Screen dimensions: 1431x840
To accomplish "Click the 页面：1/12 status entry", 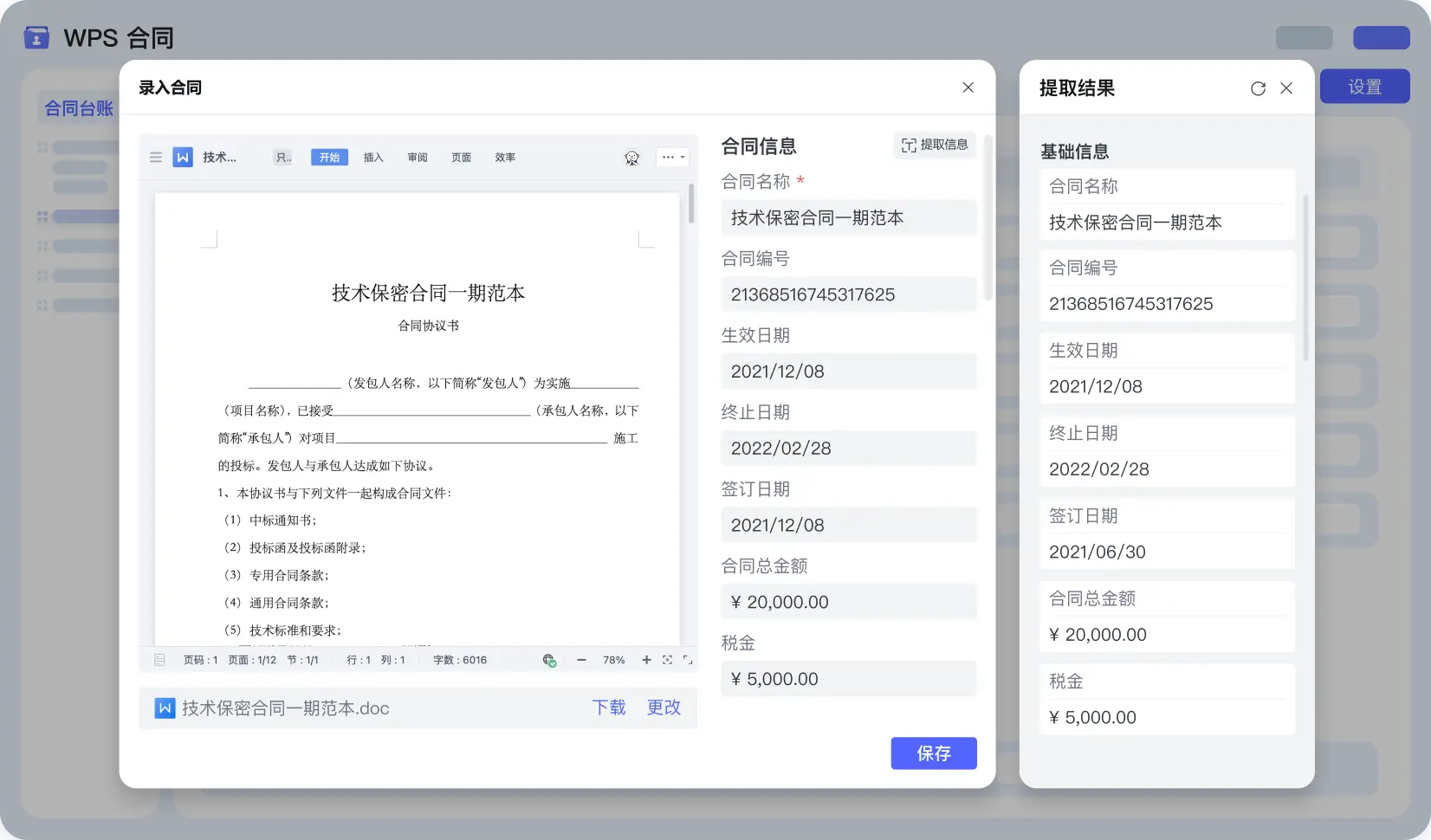I will click(x=252, y=660).
